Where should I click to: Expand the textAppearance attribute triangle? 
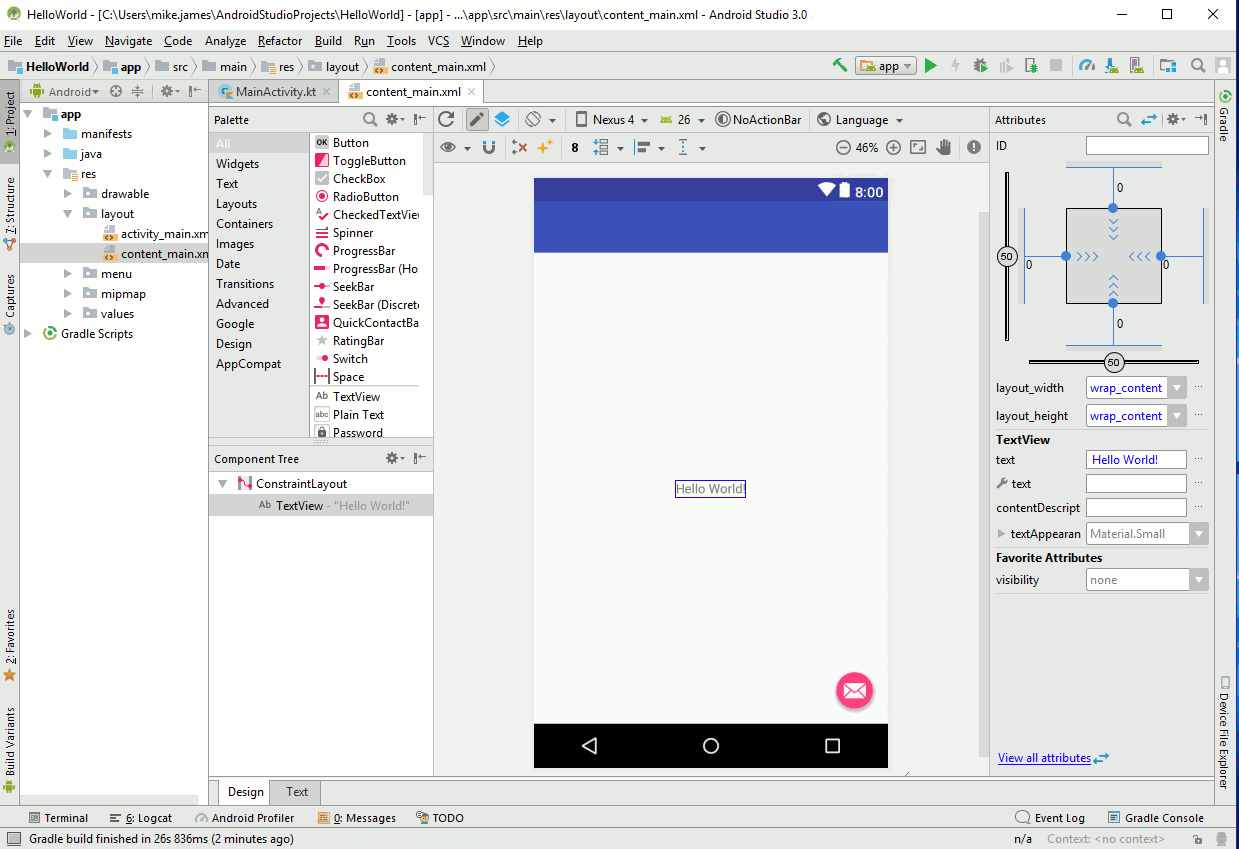tap(1002, 534)
